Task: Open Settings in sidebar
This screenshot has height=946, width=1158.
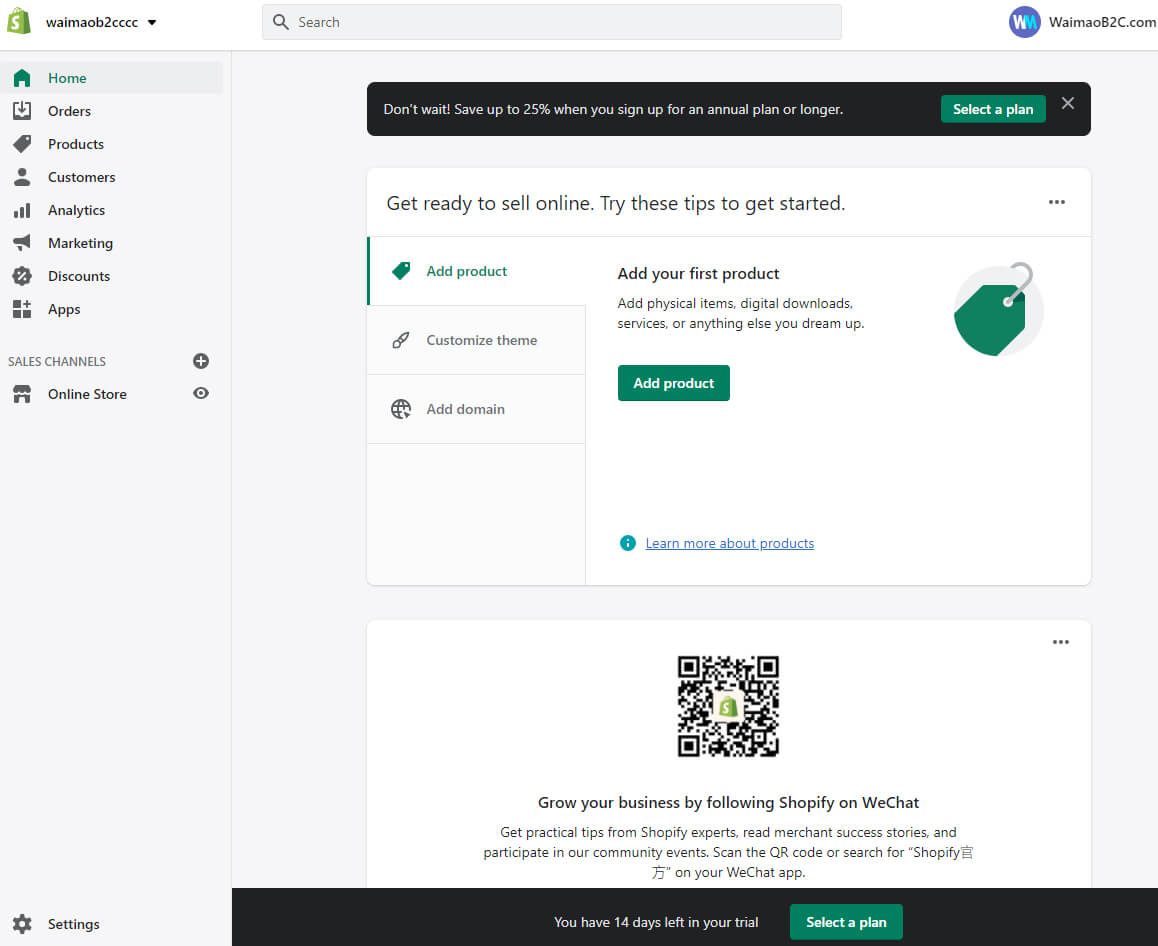Action: point(73,924)
